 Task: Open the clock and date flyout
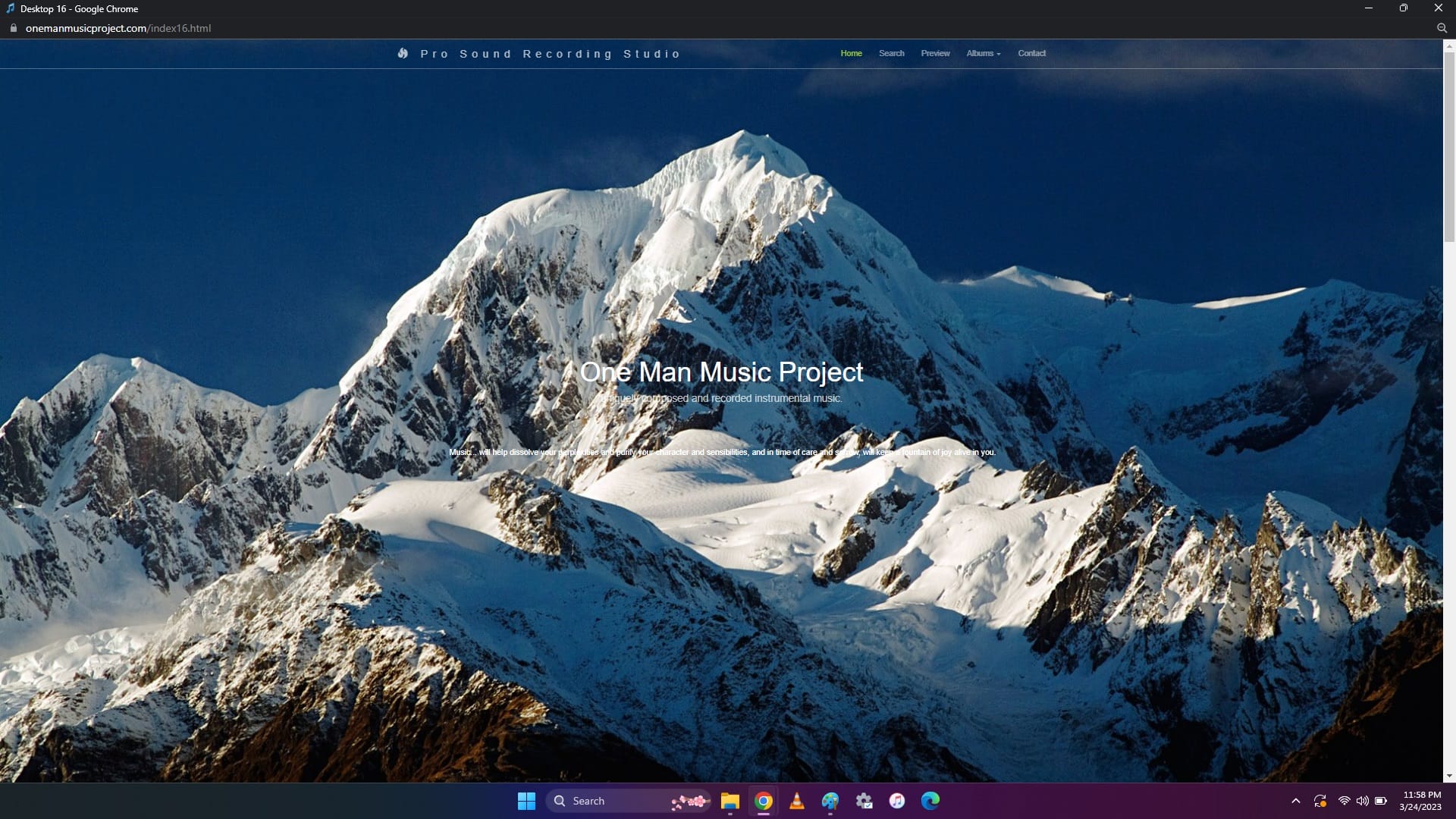1420,801
